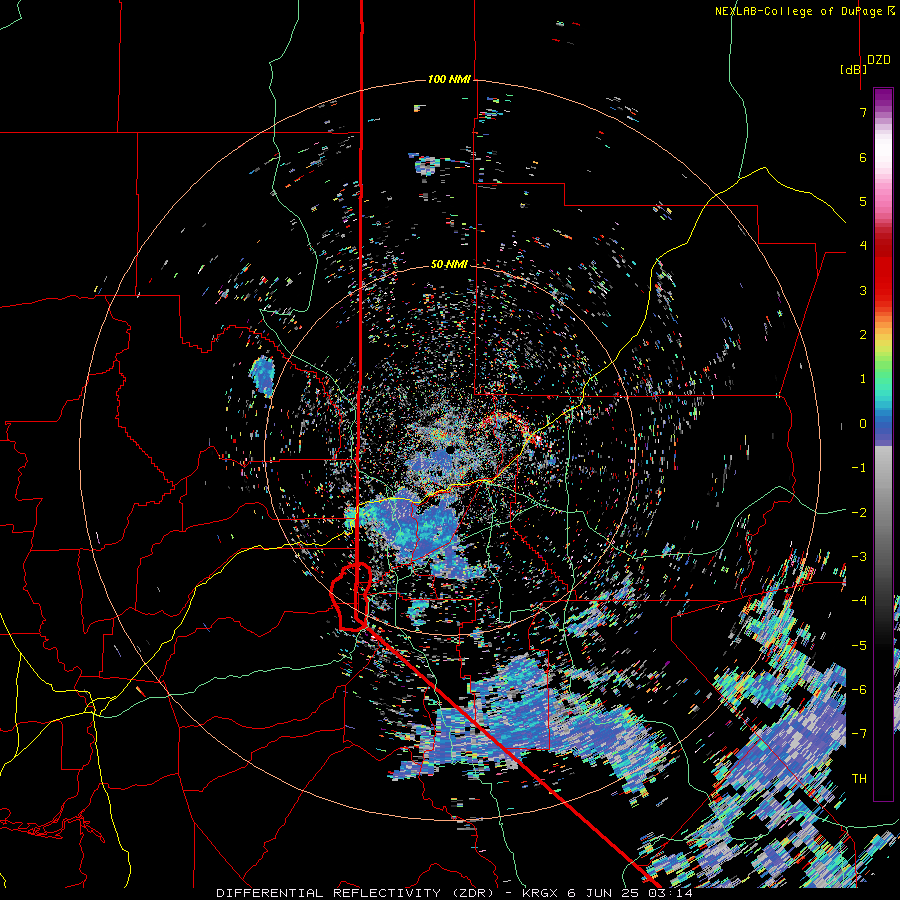This screenshot has width=900, height=900.
Task: Click the 50 NMI range ring label
Action: [x=449, y=264]
